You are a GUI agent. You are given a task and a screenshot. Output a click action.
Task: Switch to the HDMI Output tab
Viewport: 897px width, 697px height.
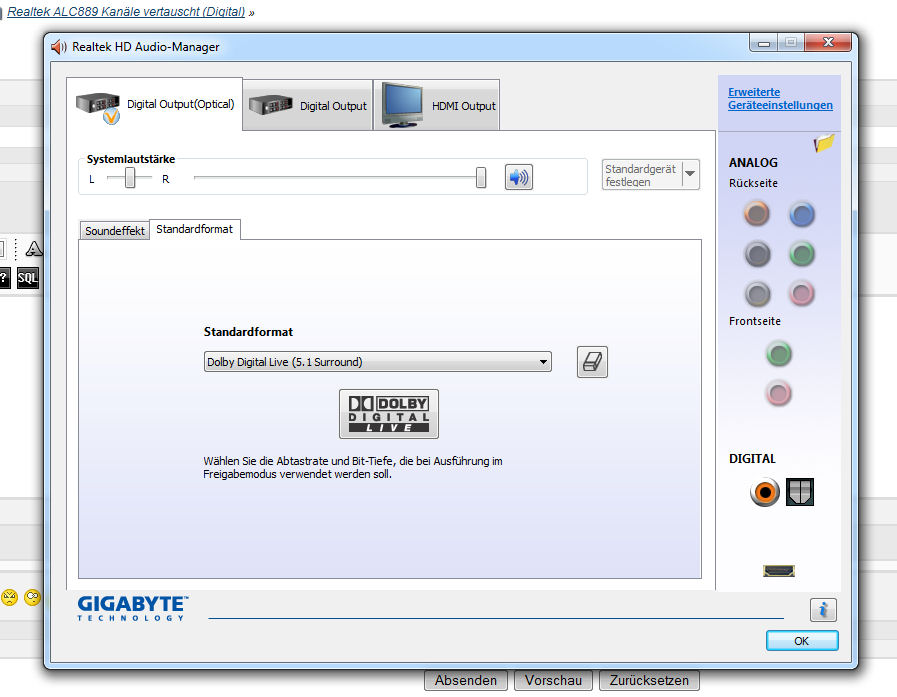click(436, 106)
